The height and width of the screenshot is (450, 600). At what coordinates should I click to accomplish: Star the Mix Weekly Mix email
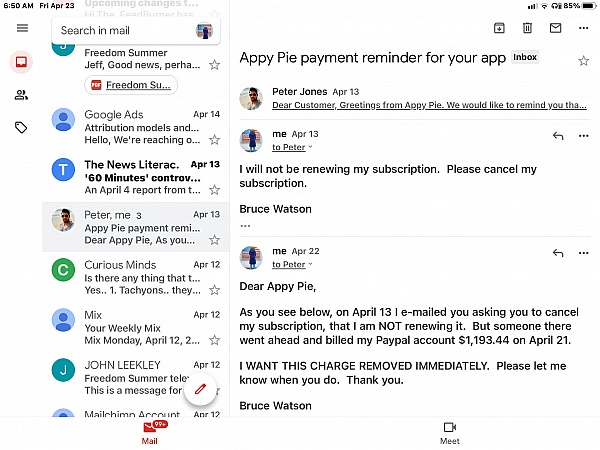214,340
